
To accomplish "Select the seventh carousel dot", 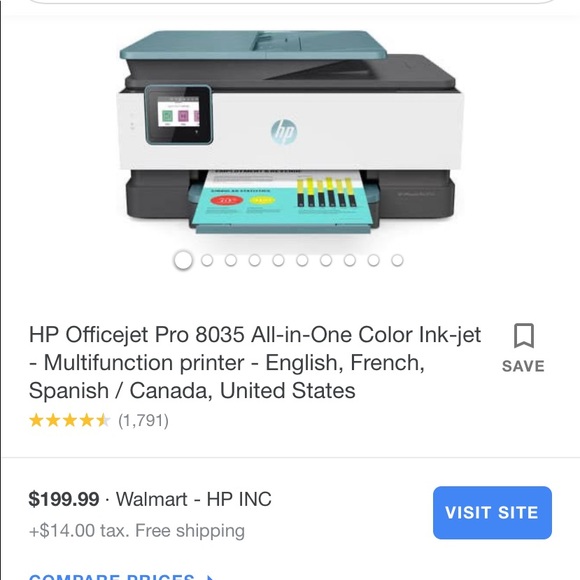I will [326, 260].
